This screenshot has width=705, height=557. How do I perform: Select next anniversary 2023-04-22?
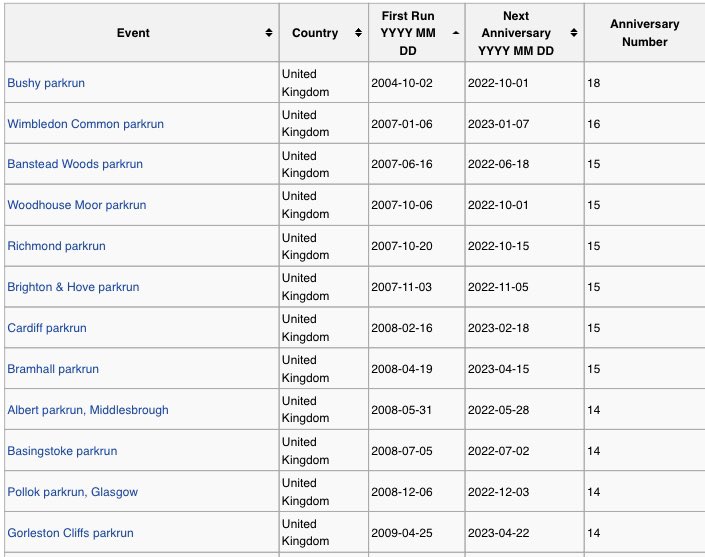[498, 533]
